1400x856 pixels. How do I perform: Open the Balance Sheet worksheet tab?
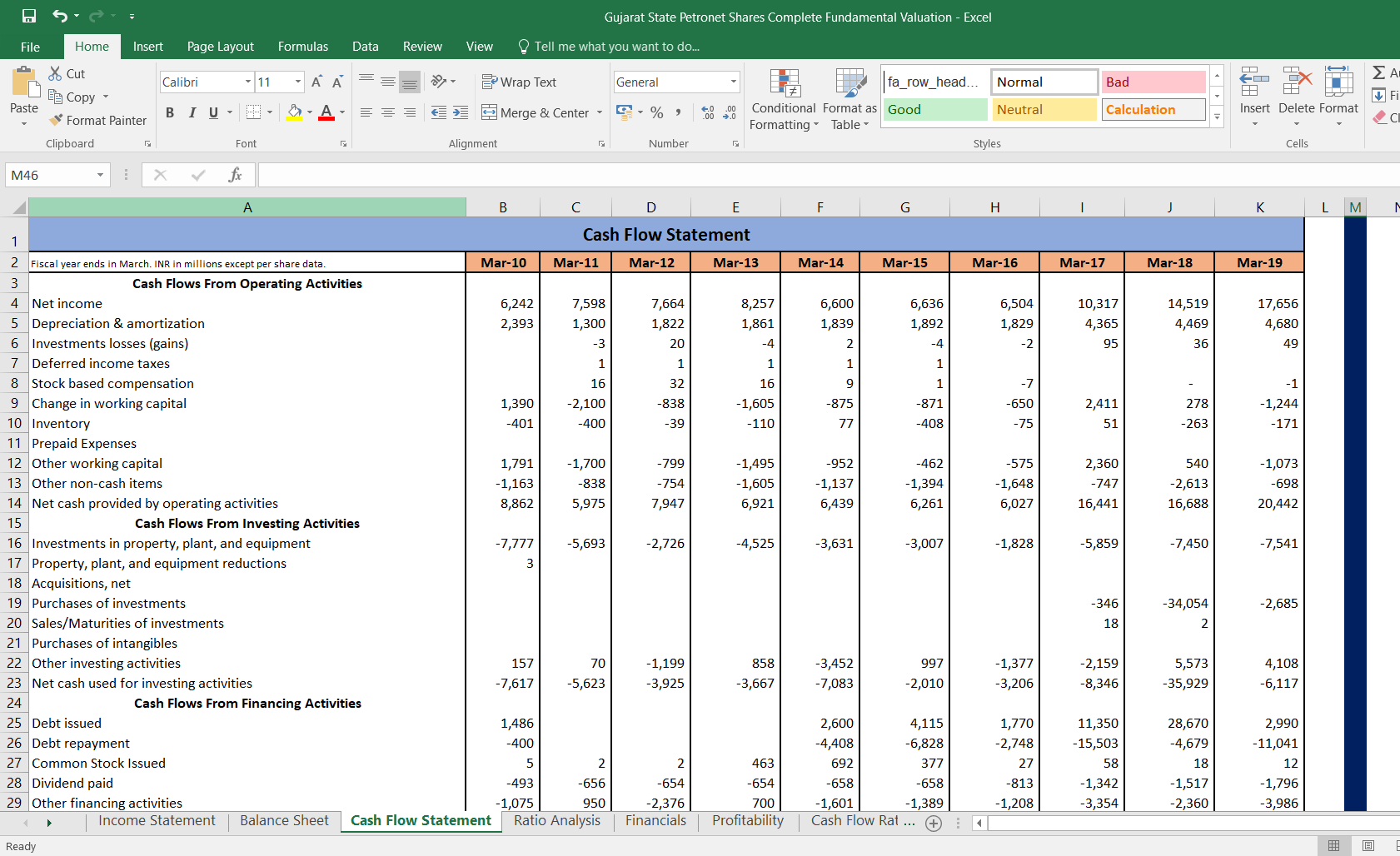click(x=284, y=821)
